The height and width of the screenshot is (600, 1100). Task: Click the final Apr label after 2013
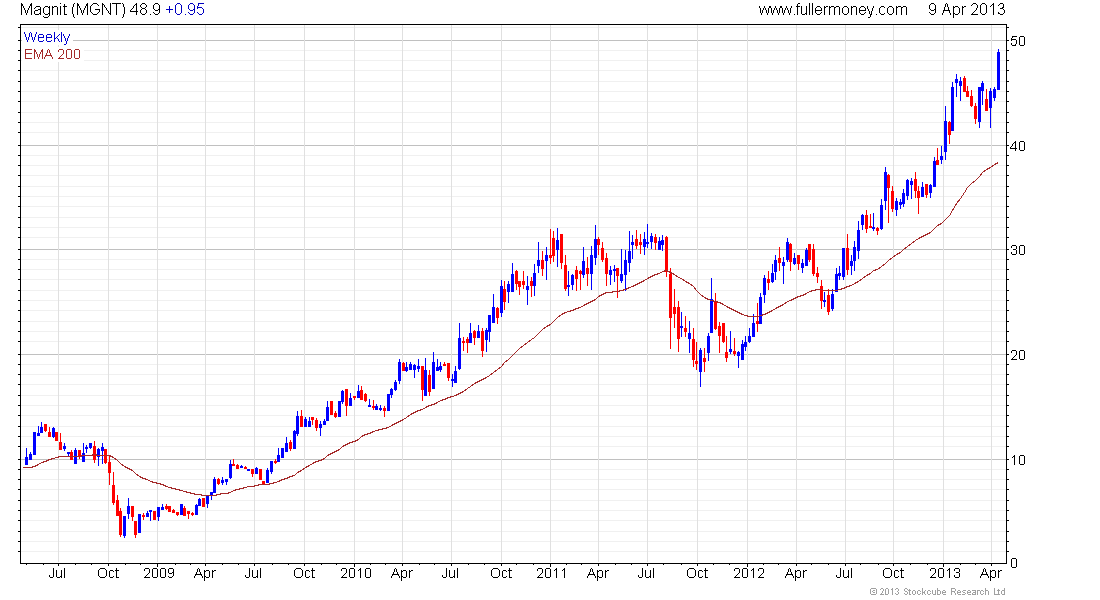(x=991, y=574)
